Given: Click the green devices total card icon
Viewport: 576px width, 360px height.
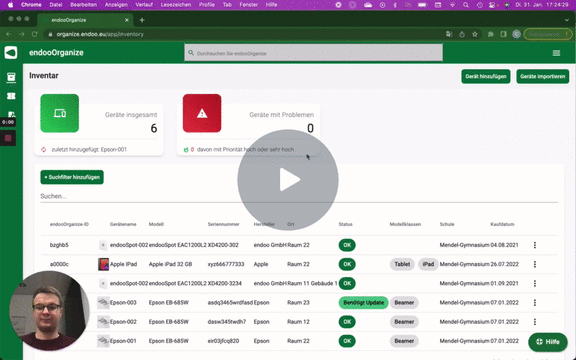Looking at the screenshot, I should click(60, 113).
